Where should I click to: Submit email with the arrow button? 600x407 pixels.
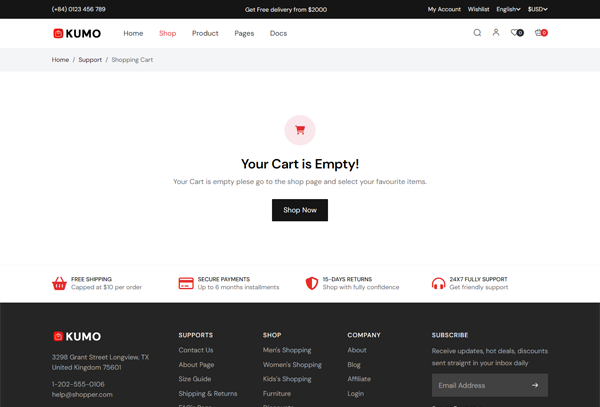pyautogui.click(x=535, y=385)
